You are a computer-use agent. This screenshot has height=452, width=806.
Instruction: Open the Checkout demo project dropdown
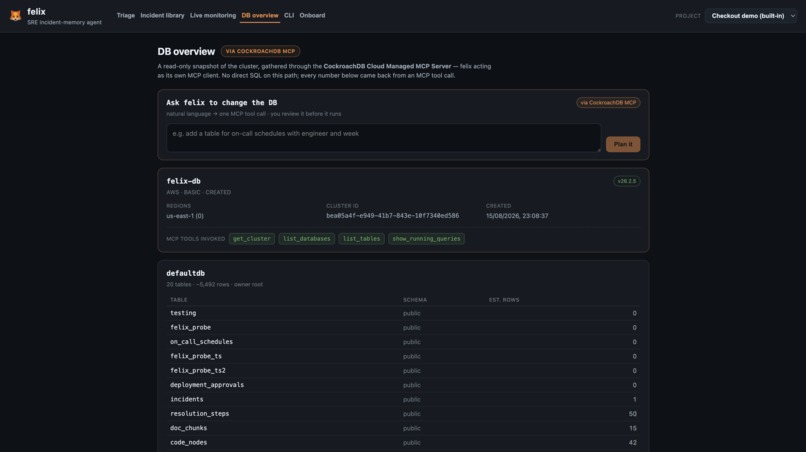click(752, 16)
